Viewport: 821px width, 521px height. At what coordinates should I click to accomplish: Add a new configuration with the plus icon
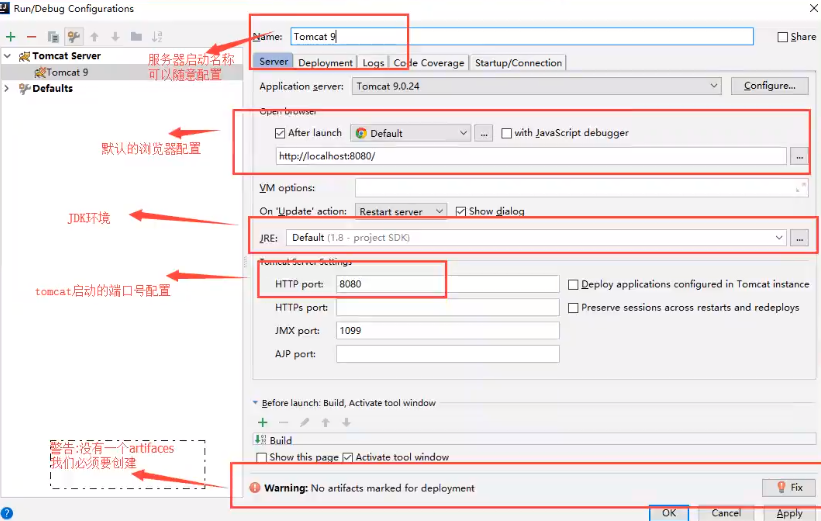click(10, 37)
